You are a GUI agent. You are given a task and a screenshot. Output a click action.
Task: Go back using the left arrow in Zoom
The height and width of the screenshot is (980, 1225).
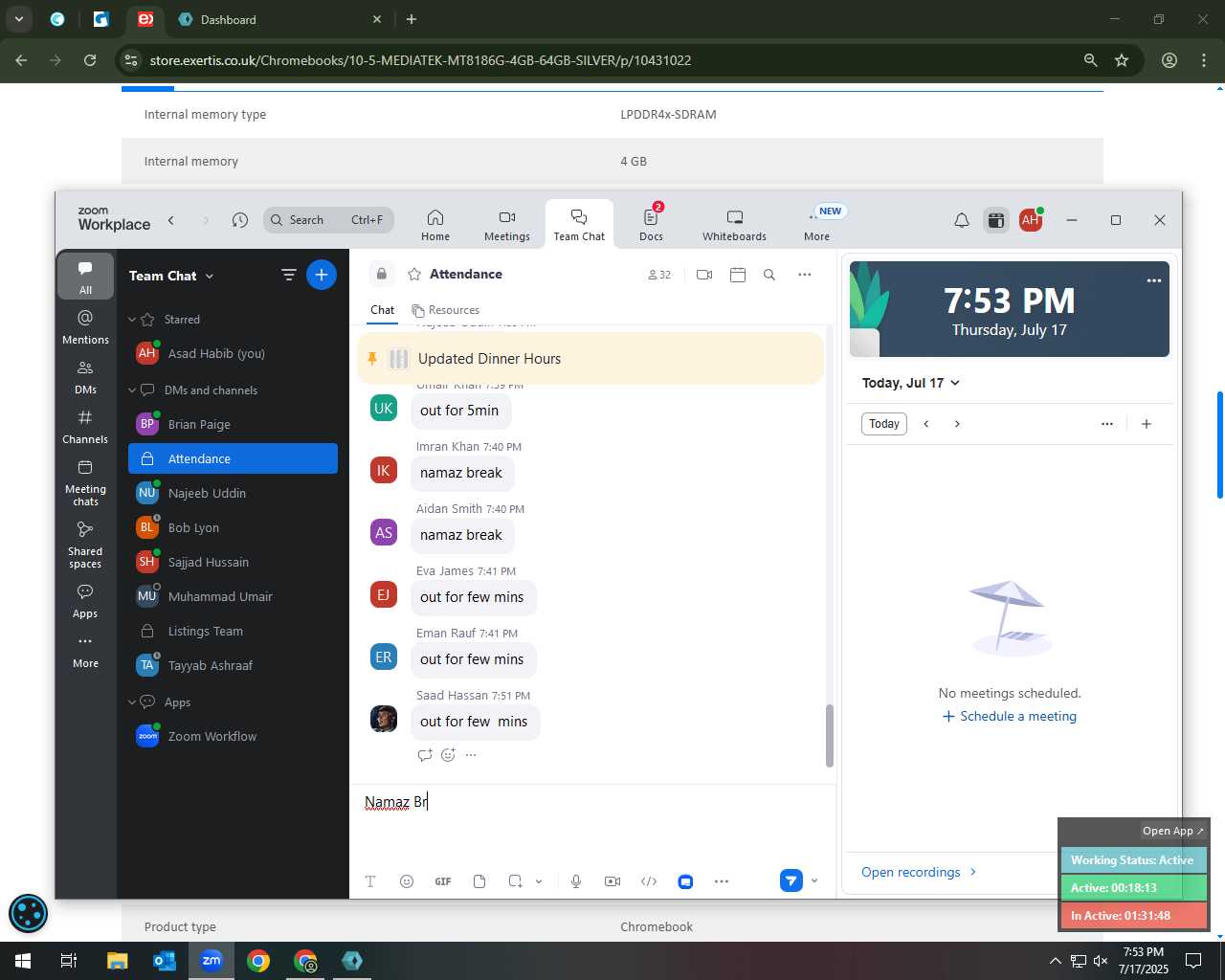coord(171,220)
